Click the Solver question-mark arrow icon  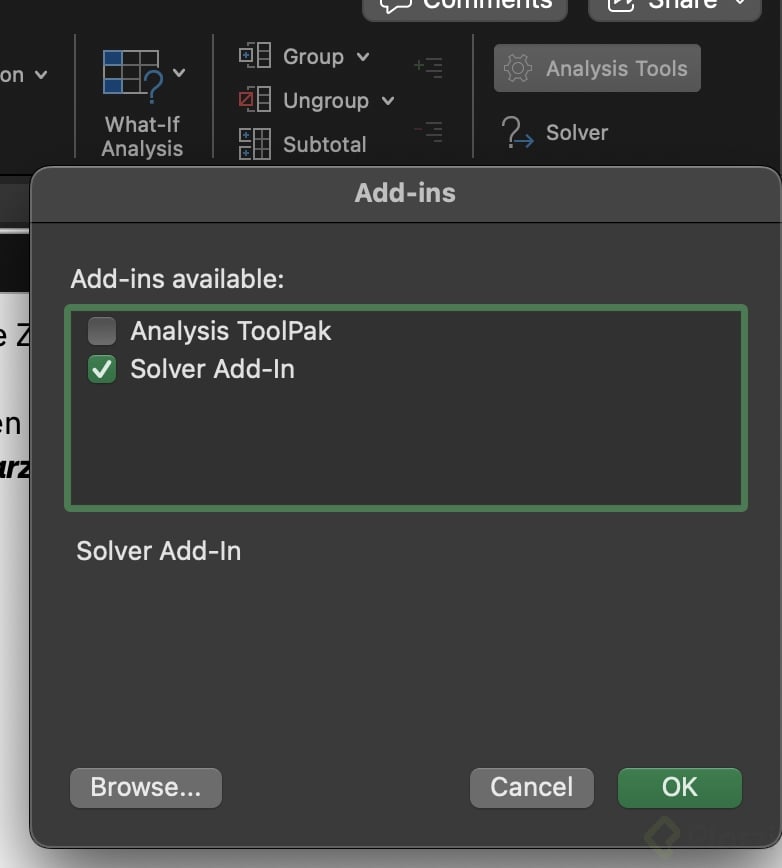517,132
